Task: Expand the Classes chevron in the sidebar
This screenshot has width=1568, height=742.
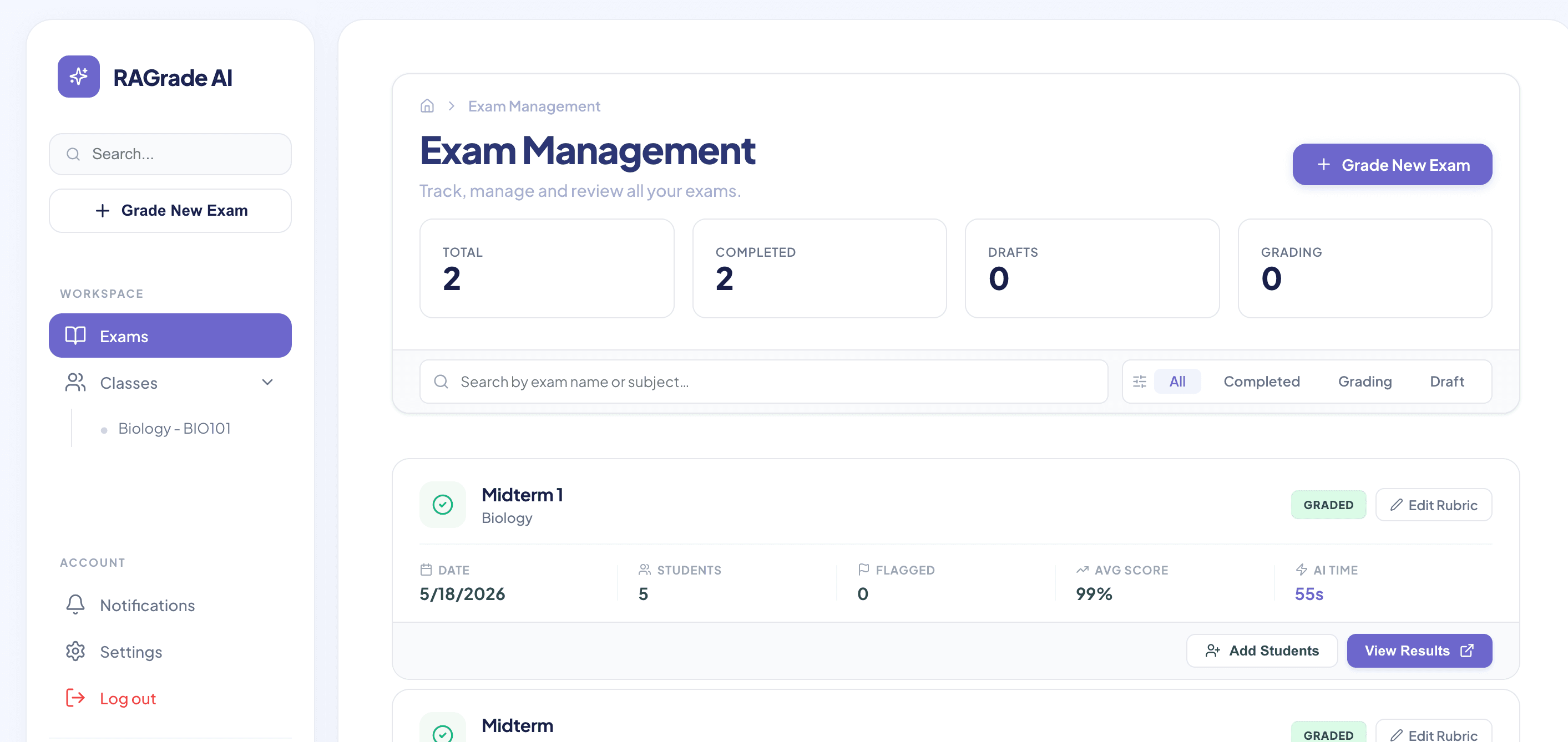Action: click(x=267, y=382)
